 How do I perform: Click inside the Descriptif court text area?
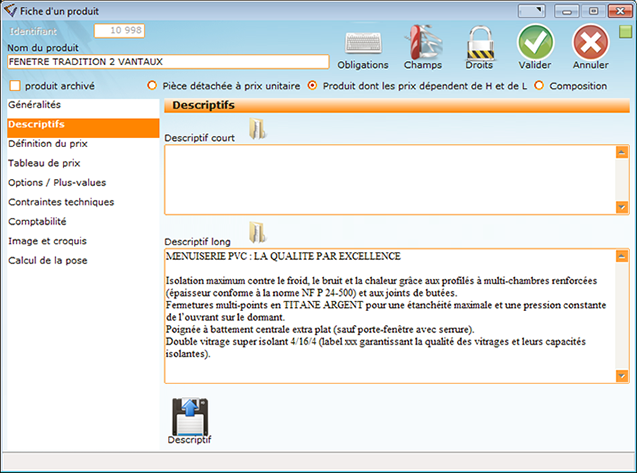[390, 179]
